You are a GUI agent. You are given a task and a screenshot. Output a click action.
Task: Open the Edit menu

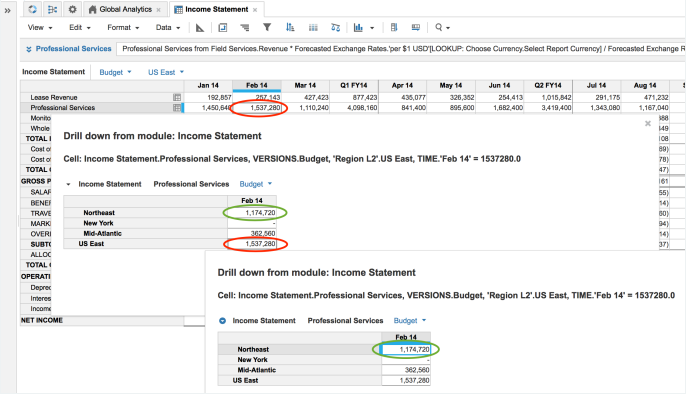80,28
